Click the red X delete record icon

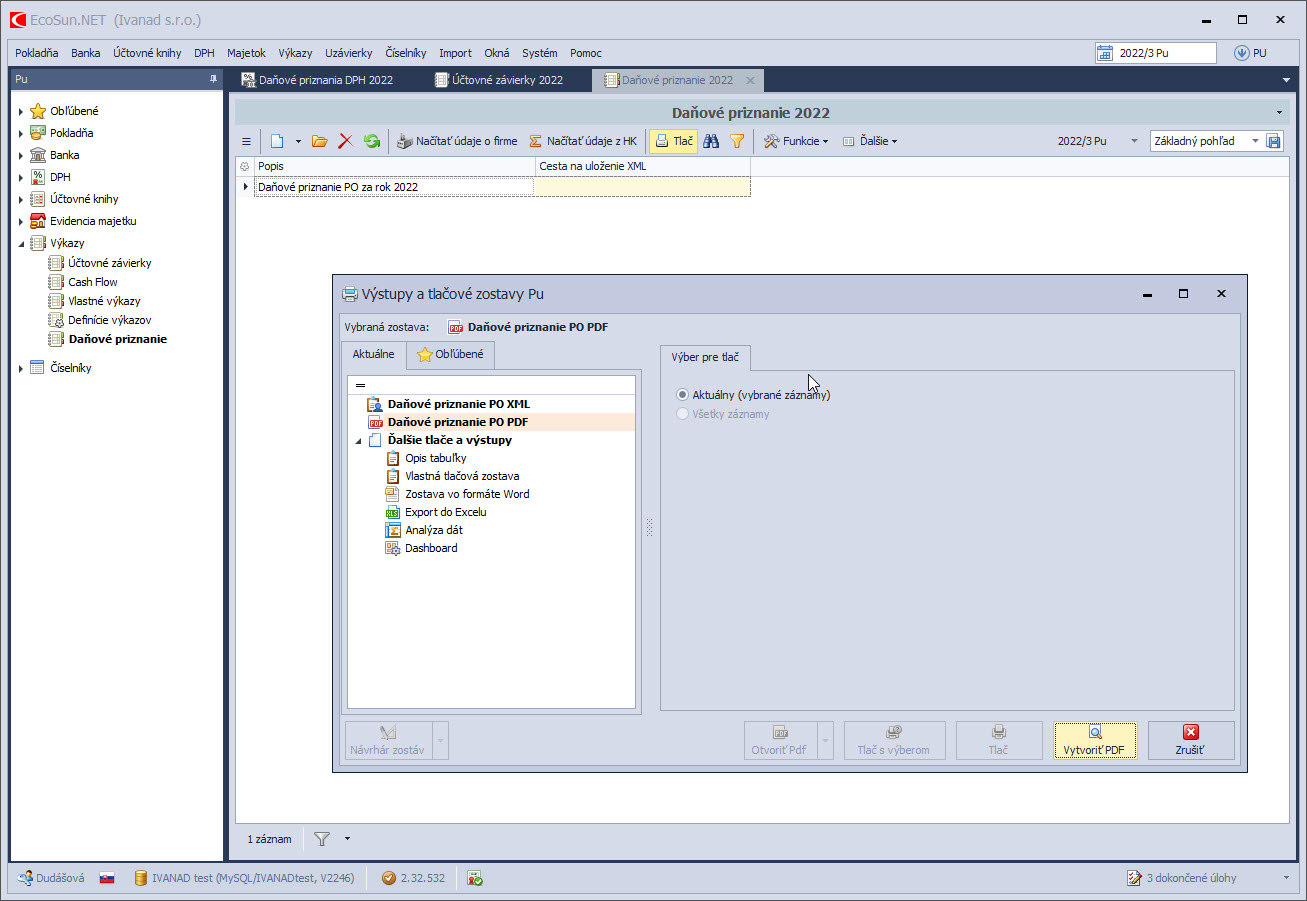(x=346, y=142)
